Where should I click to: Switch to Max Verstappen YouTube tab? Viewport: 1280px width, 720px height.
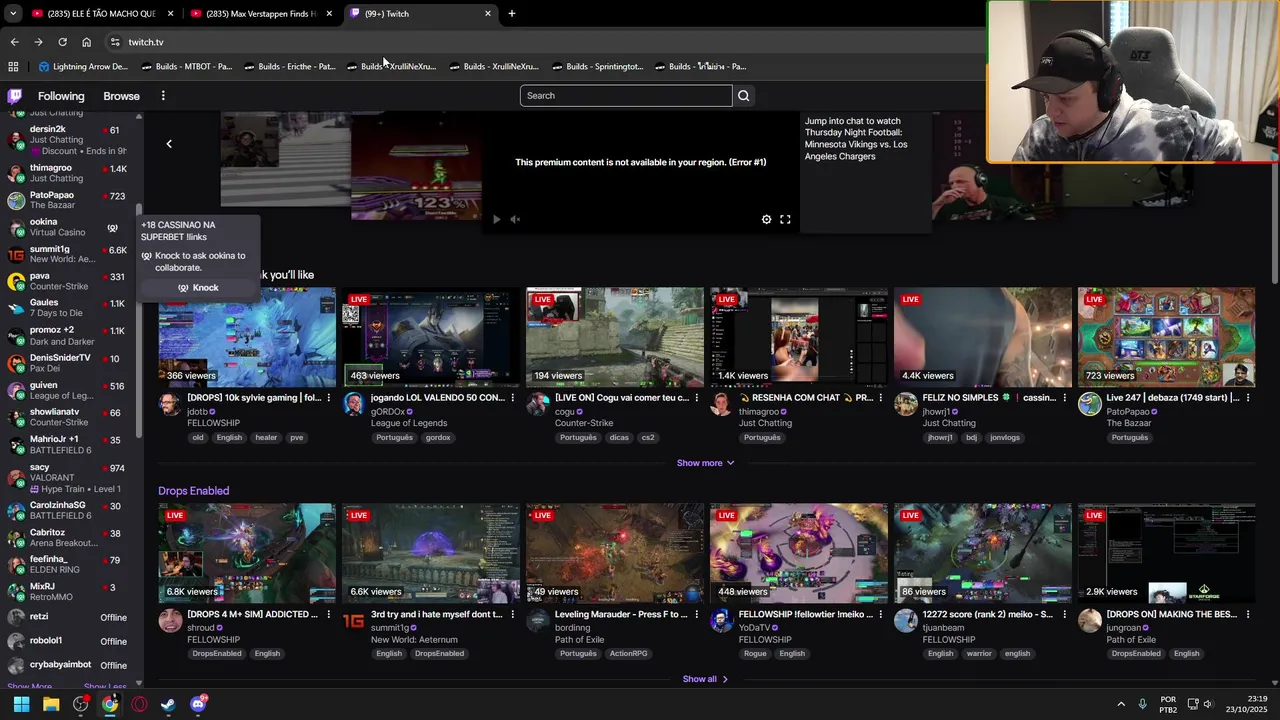(x=260, y=14)
